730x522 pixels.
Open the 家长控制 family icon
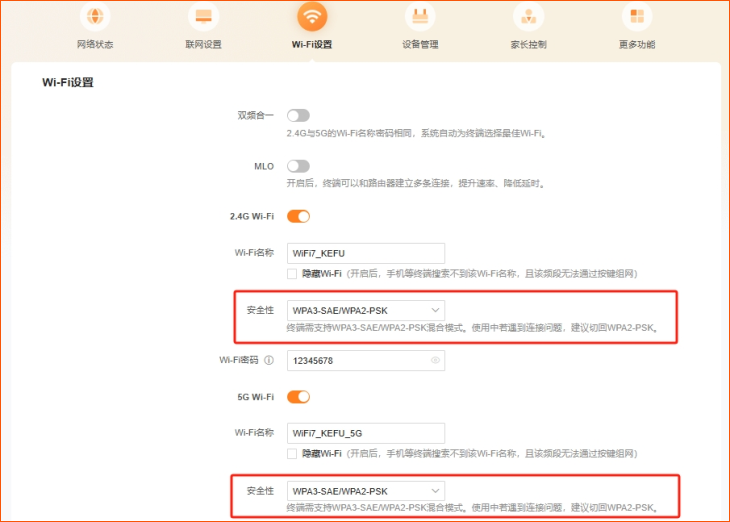coord(528,16)
